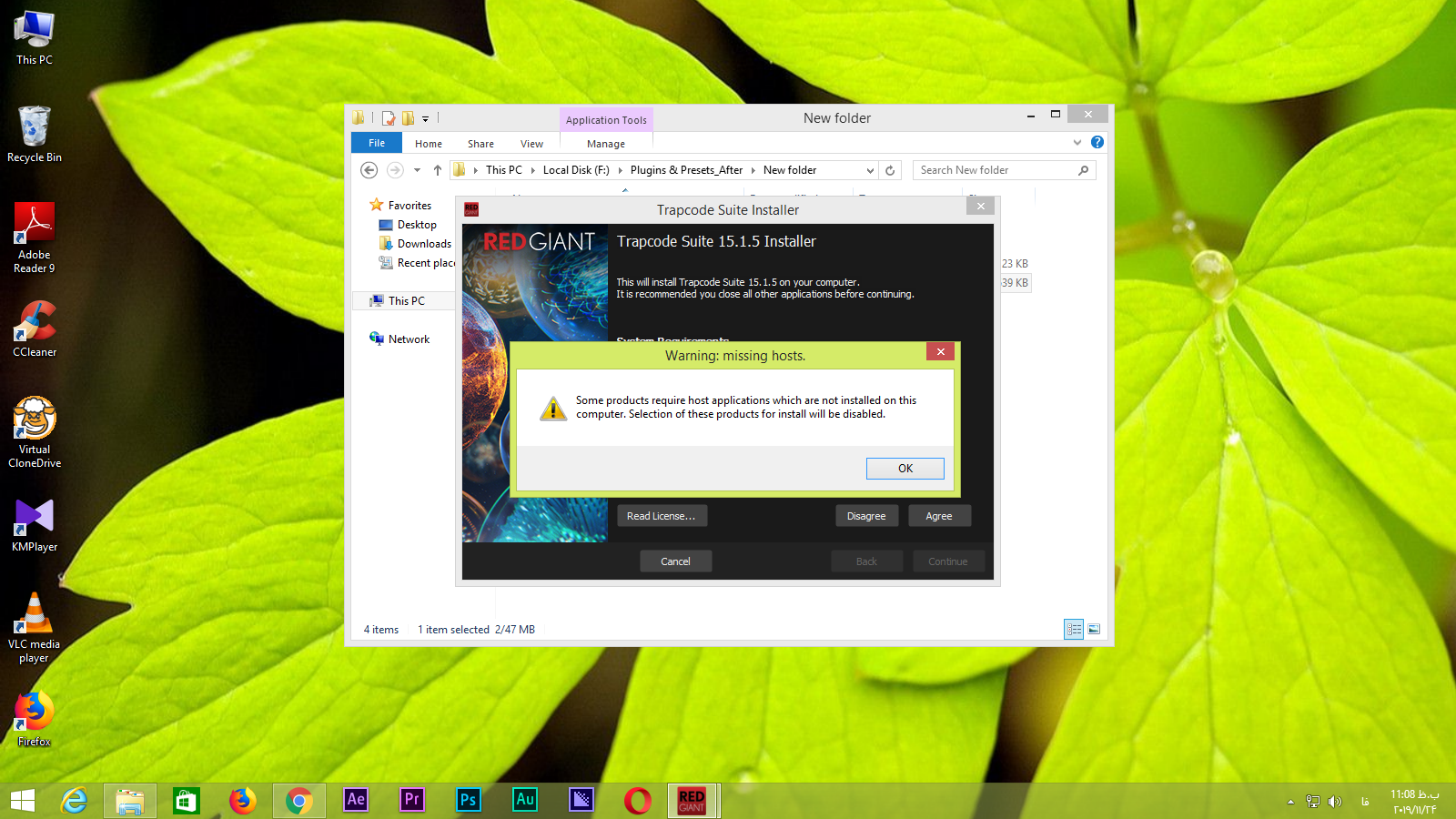The width and height of the screenshot is (1456, 819).
Task: Open Windows Store from taskbar
Action: pos(187,801)
